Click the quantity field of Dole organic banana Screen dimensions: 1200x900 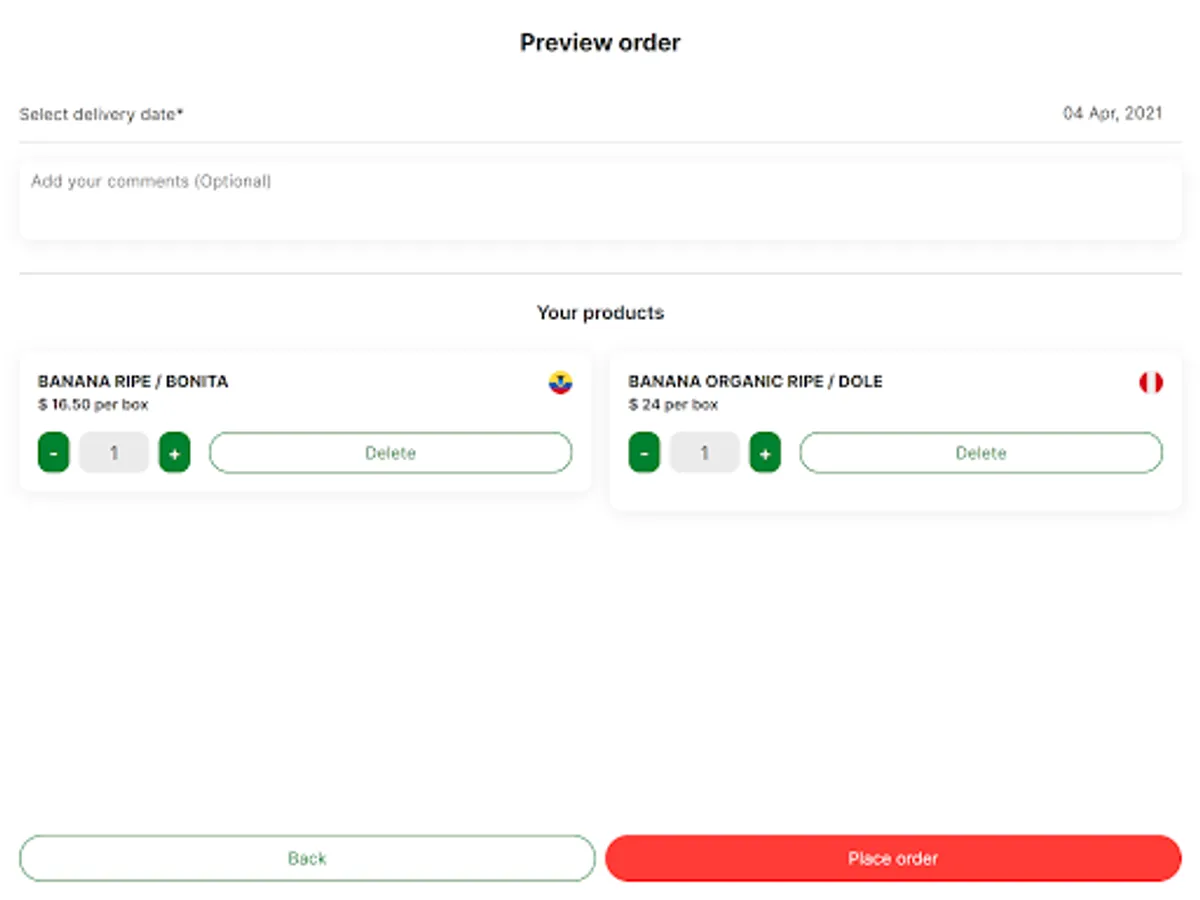pyautogui.click(x=704, y=453)
